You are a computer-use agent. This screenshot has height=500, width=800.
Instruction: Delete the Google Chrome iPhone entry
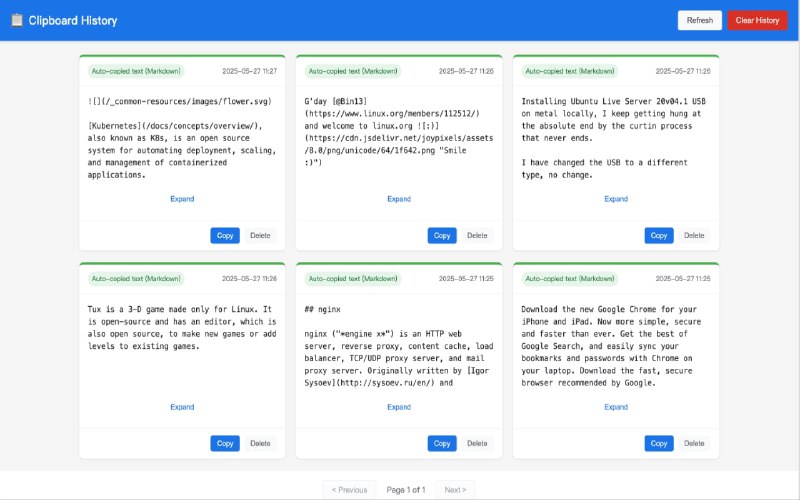[694, 443]
